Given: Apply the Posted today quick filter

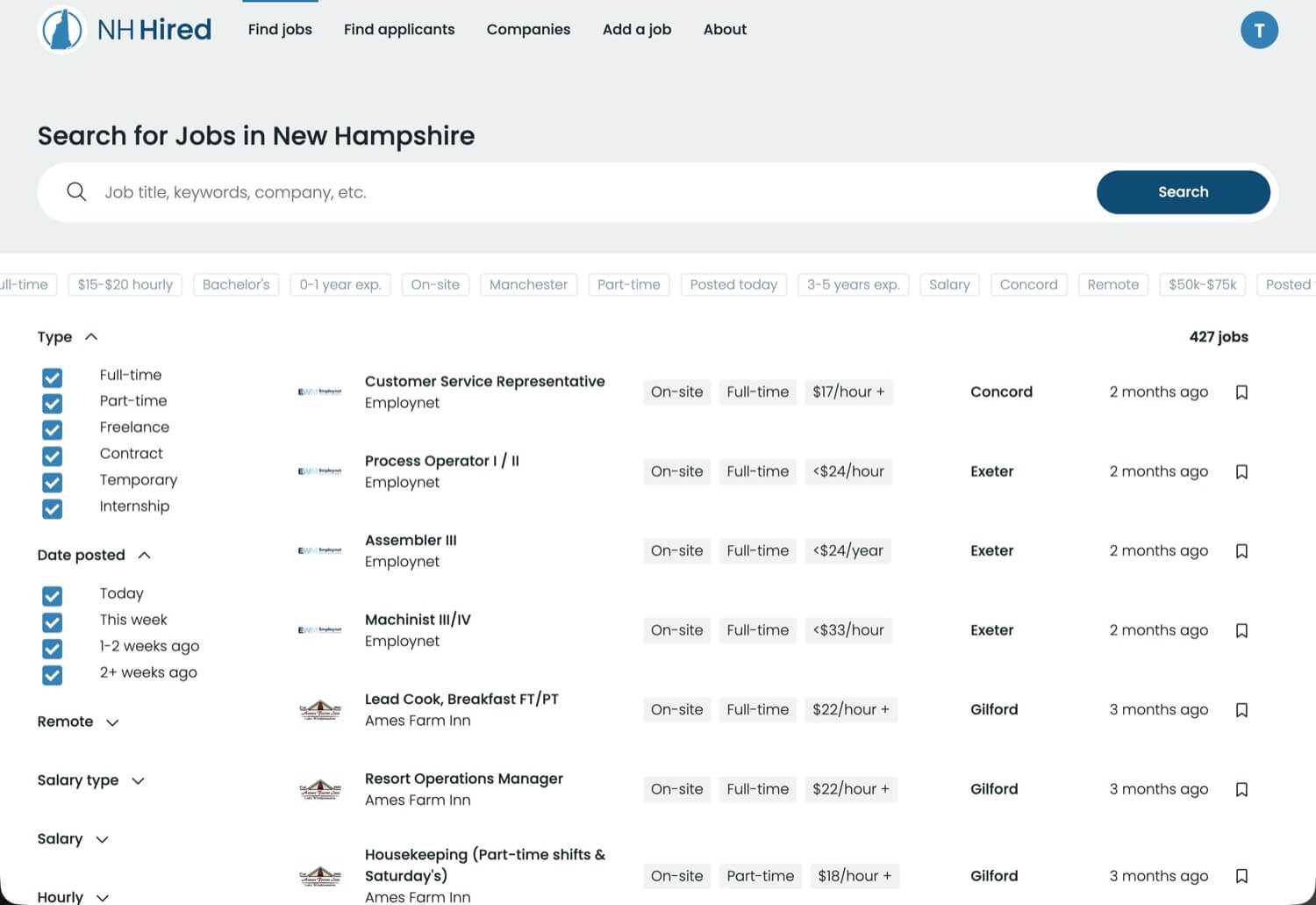Looking at the screenshot, I should point(733,284).
